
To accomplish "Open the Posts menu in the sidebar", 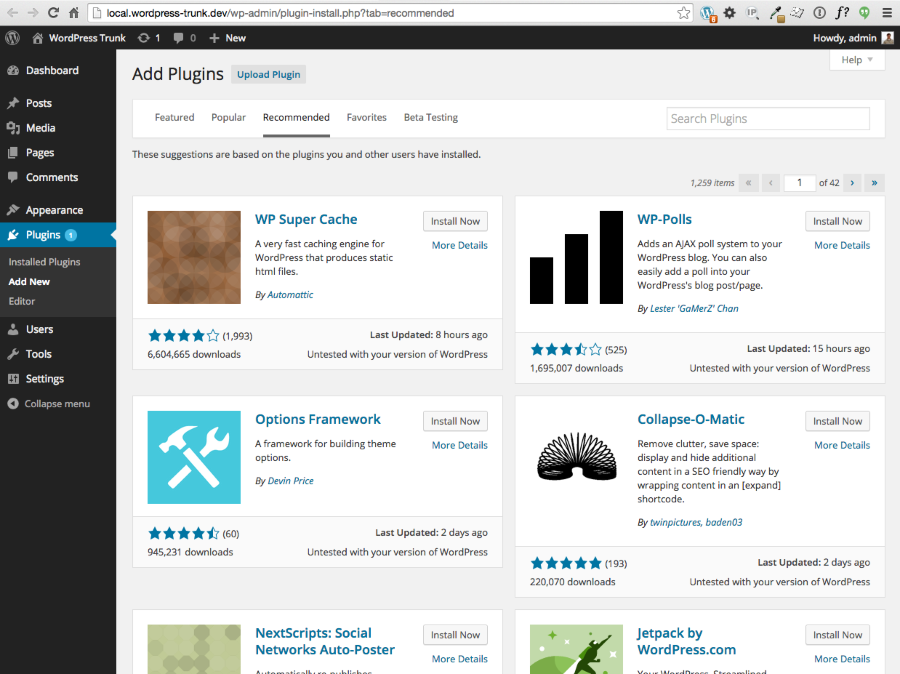I will pos(57,103).
